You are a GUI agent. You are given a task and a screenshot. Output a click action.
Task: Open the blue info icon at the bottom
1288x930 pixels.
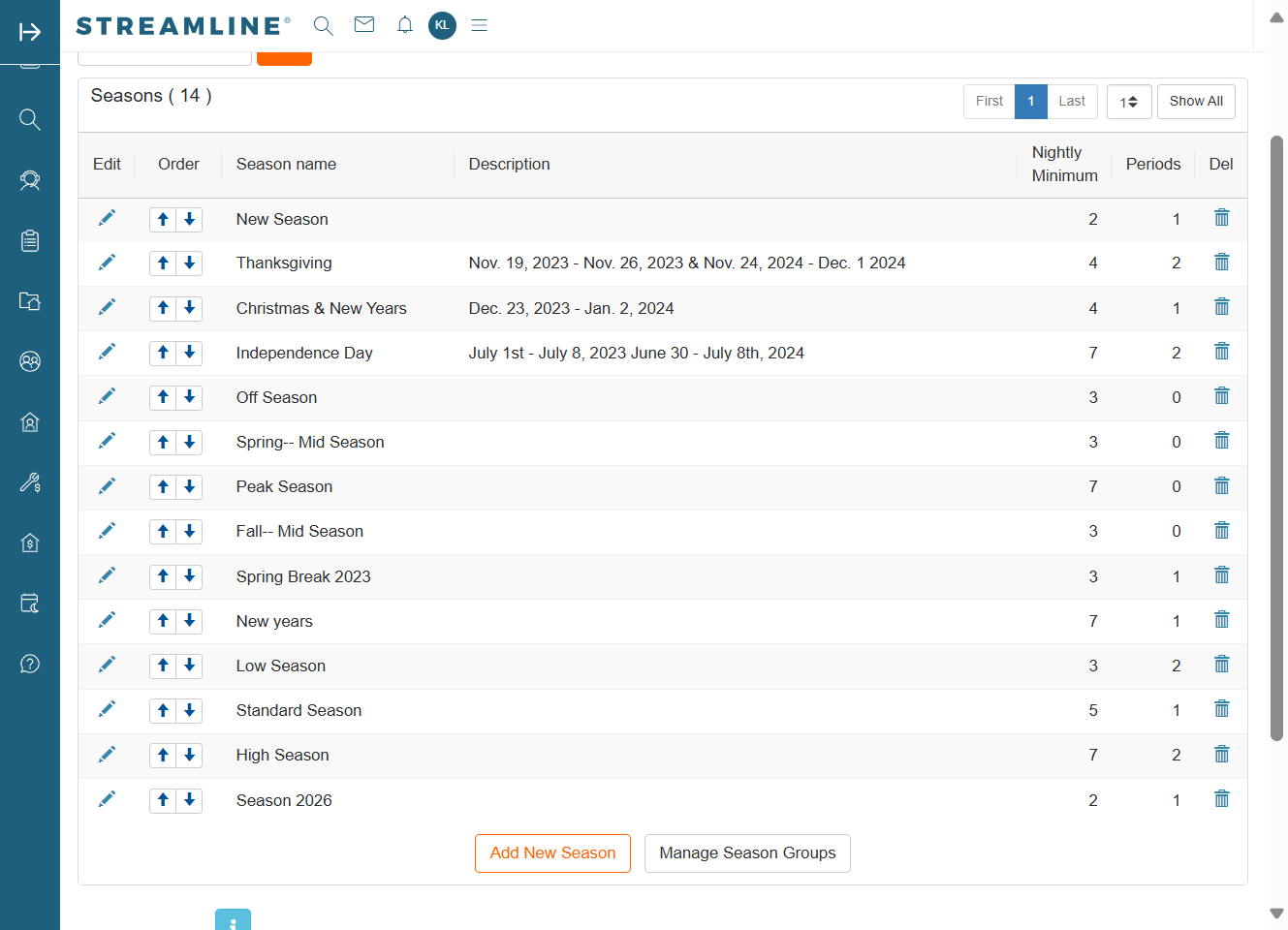point(233,919)
